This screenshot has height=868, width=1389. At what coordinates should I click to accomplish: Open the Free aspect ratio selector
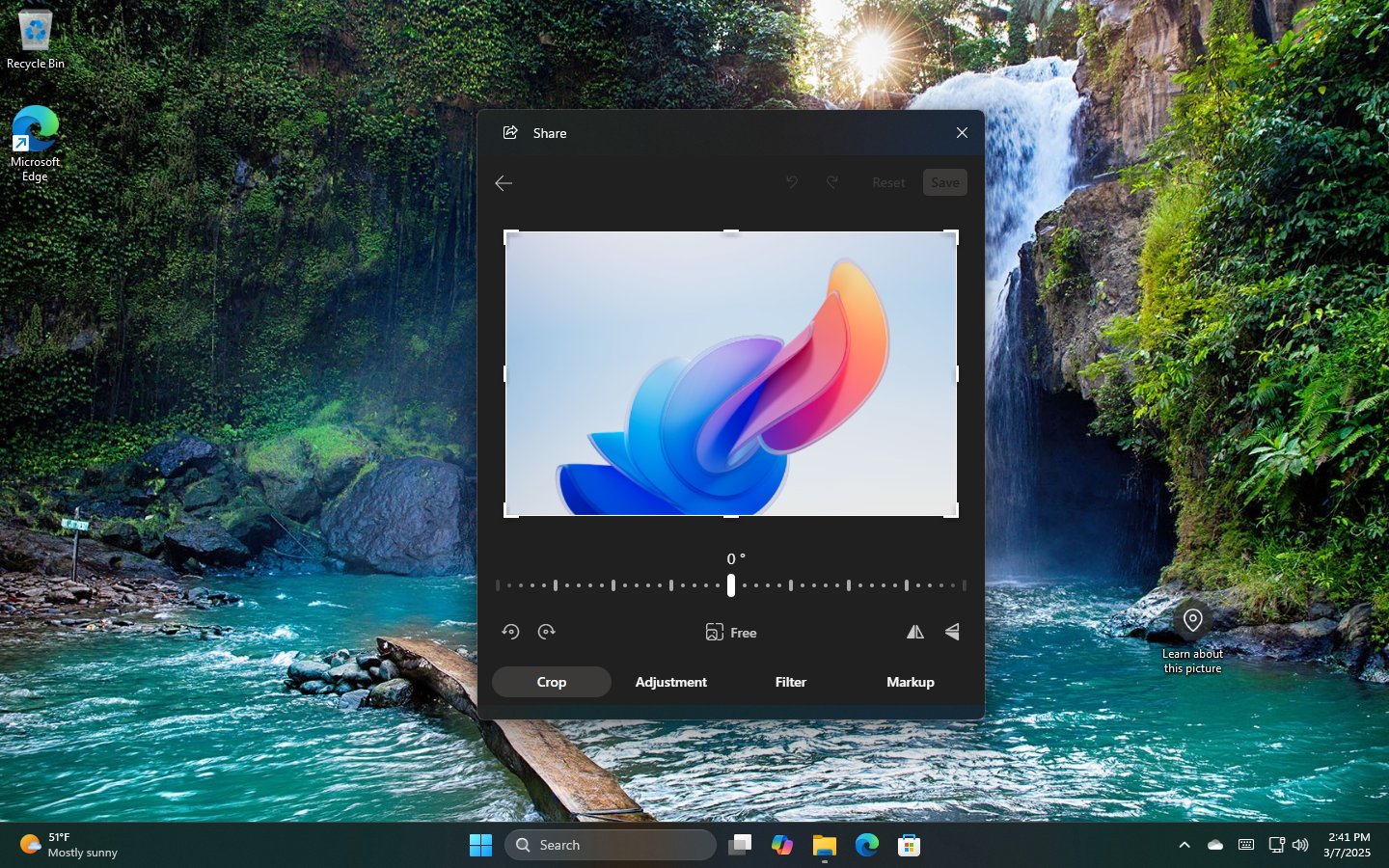pos(730,632)
